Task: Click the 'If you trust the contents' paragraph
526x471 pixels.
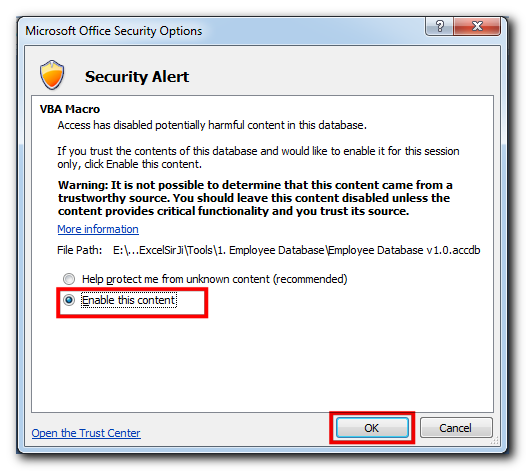Action: coord(258,157)
